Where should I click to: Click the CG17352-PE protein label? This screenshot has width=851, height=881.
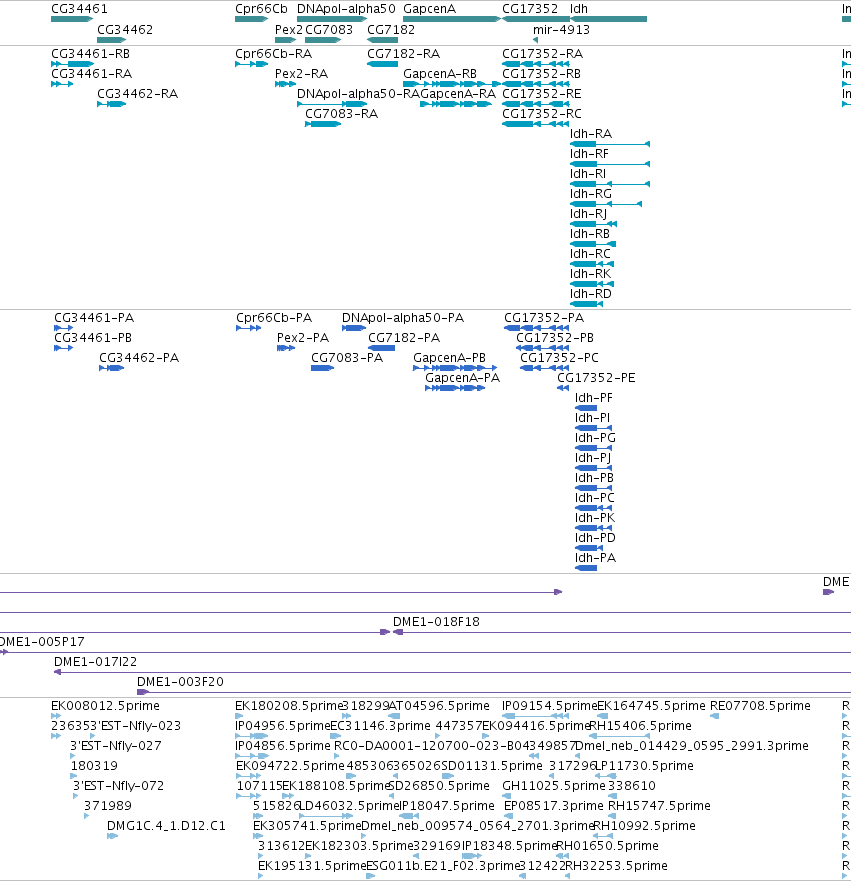596,378
